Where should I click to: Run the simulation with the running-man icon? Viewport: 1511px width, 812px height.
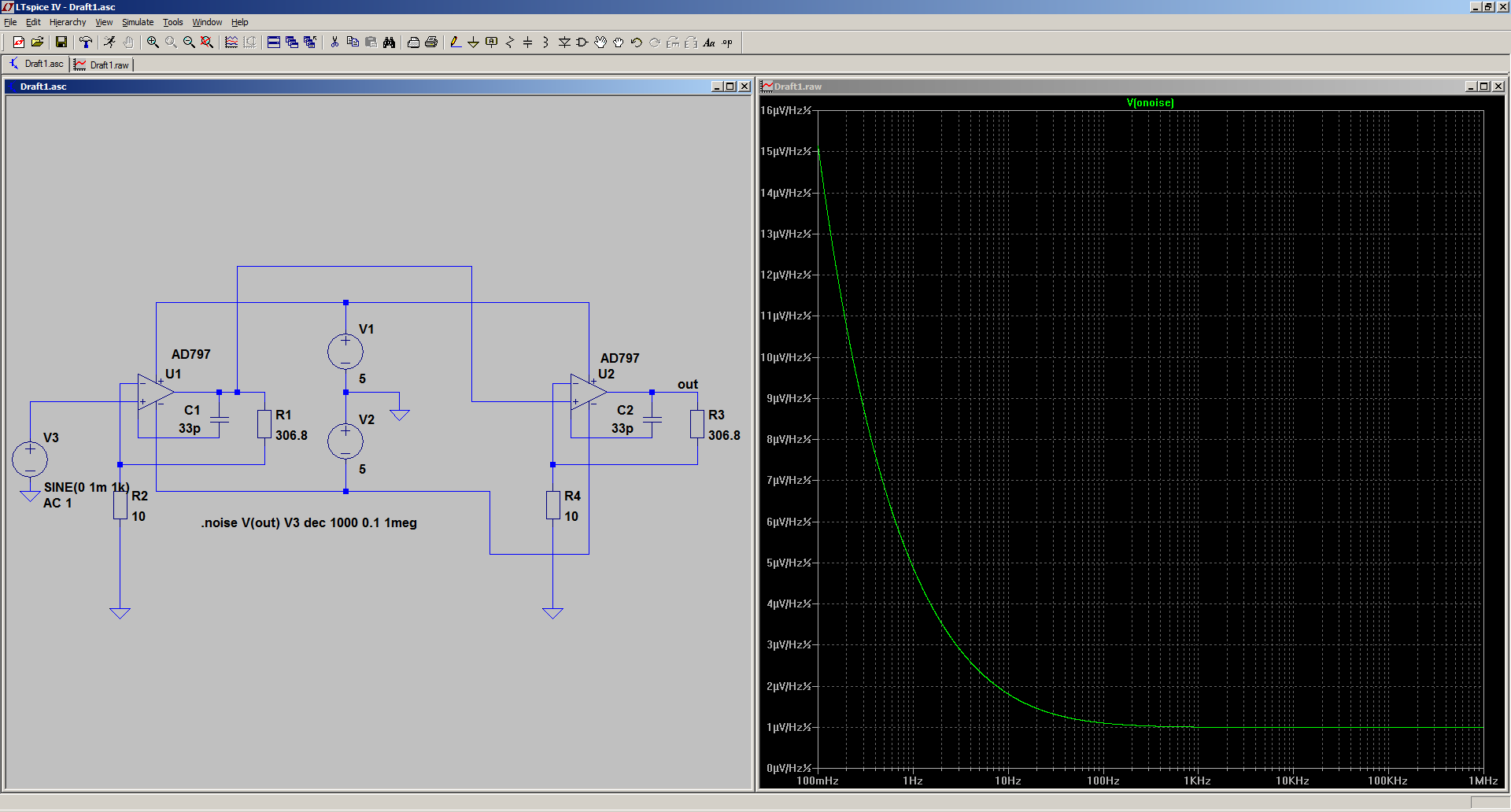tap(110, 42)
